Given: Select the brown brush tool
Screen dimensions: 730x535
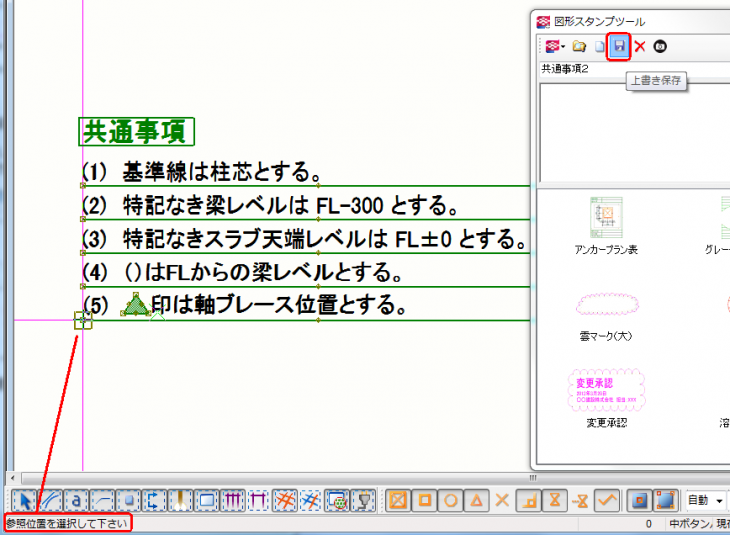Looking at the screenshot, I should pyautogui.click(x=180, y=501).
